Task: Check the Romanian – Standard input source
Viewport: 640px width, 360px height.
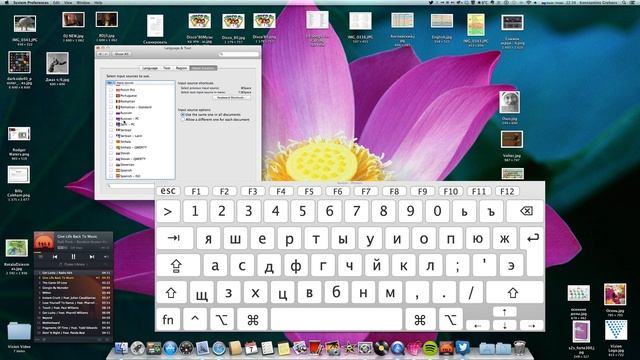Action: [x=111, y=107]
